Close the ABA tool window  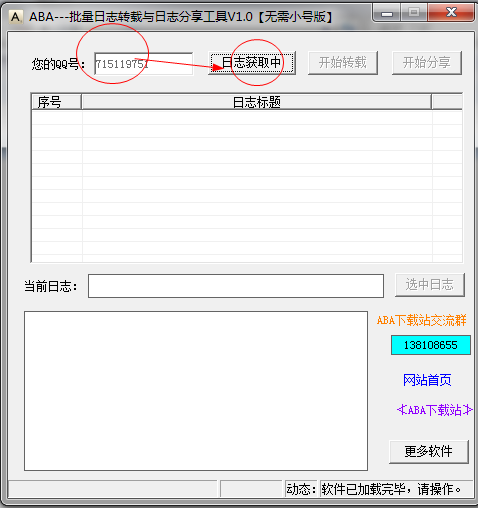451,13
